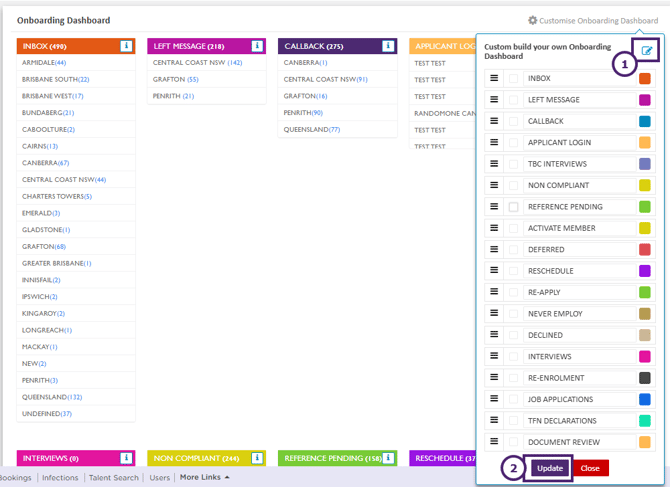Pick the orange colour swatch for INBOX
The width and height of the screenshot is (670, 487).
tap(645, 78)
